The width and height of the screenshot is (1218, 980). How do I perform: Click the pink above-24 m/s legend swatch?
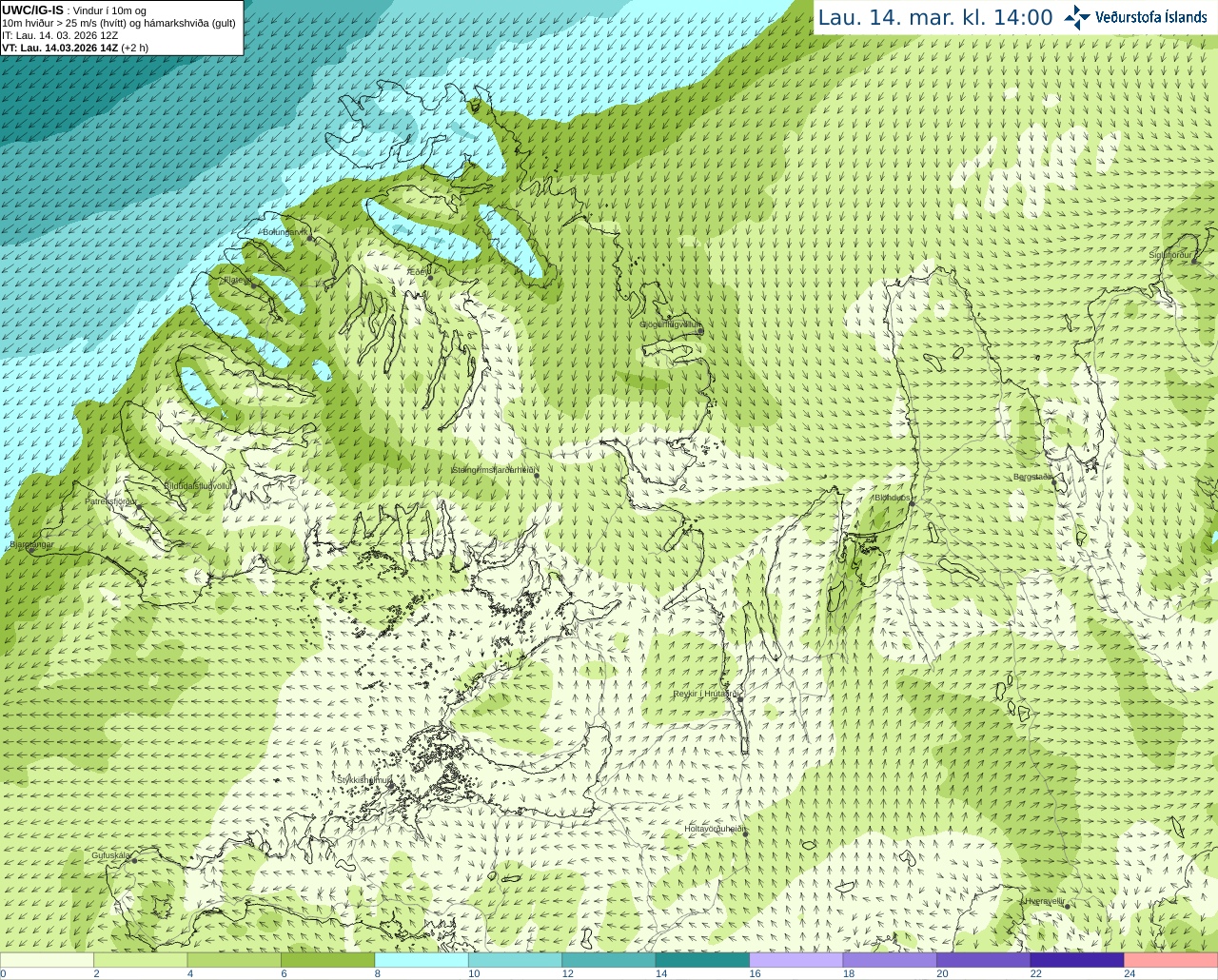[1171, 960]
